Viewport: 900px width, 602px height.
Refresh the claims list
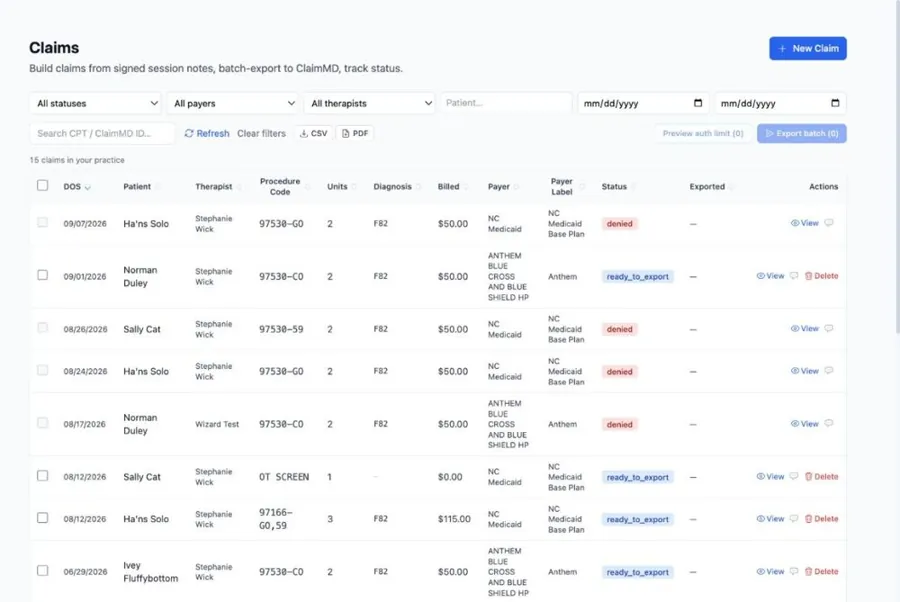[207, 133]
